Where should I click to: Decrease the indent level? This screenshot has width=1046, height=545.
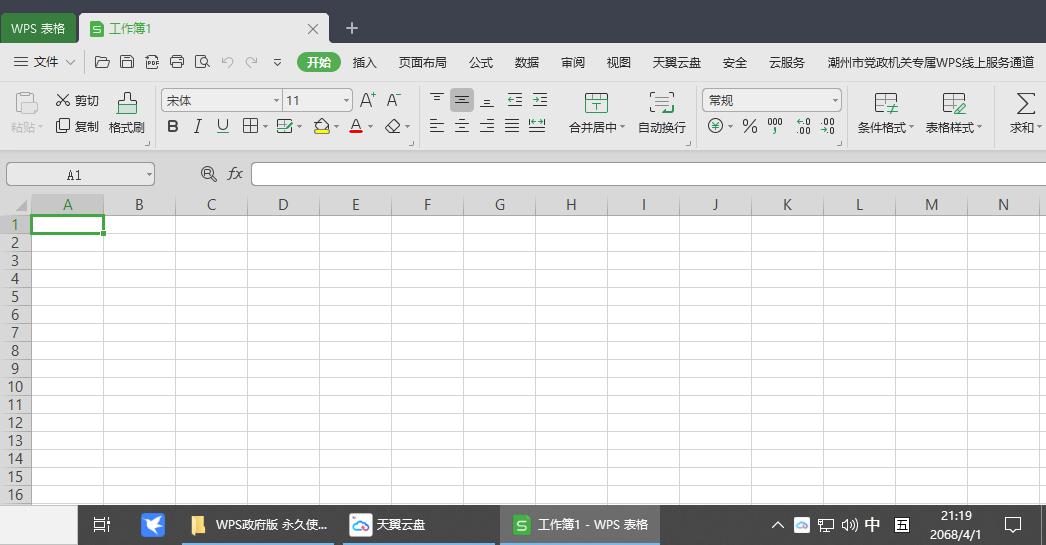514,100
